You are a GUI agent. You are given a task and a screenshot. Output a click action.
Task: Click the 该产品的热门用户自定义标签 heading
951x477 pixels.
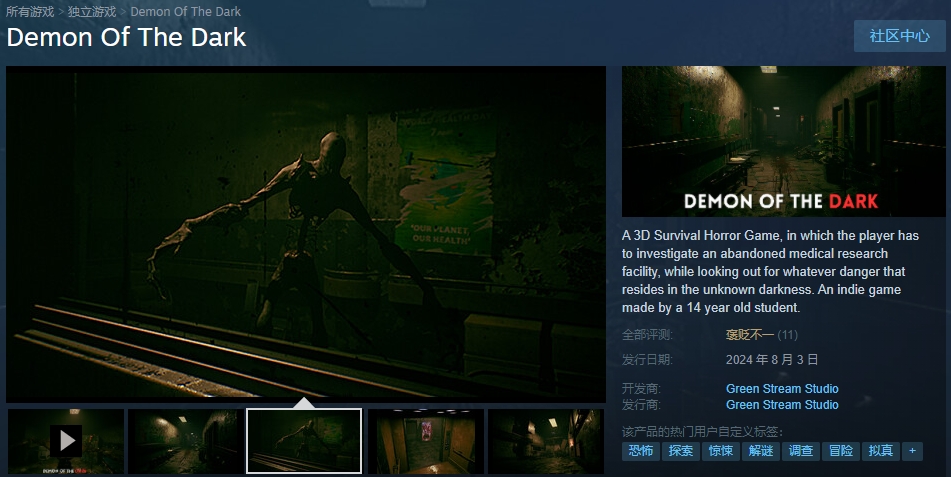(702, 432)
